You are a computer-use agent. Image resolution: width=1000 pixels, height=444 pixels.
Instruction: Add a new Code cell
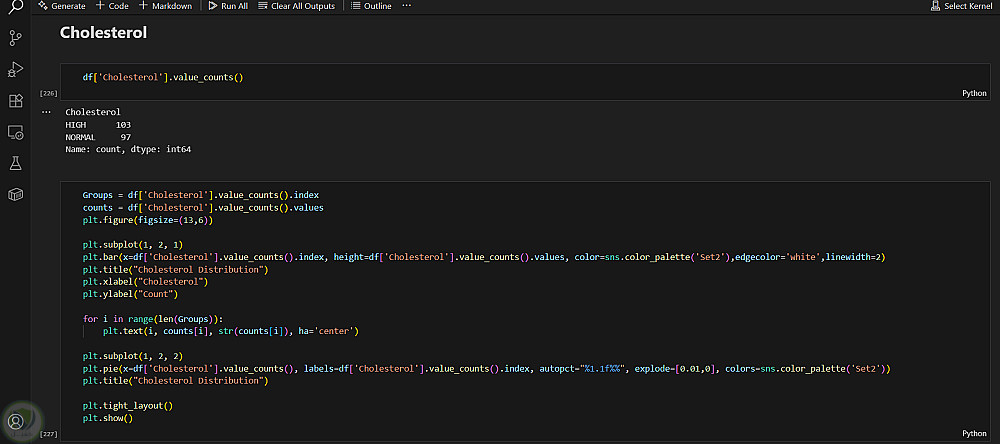(112, 6)
